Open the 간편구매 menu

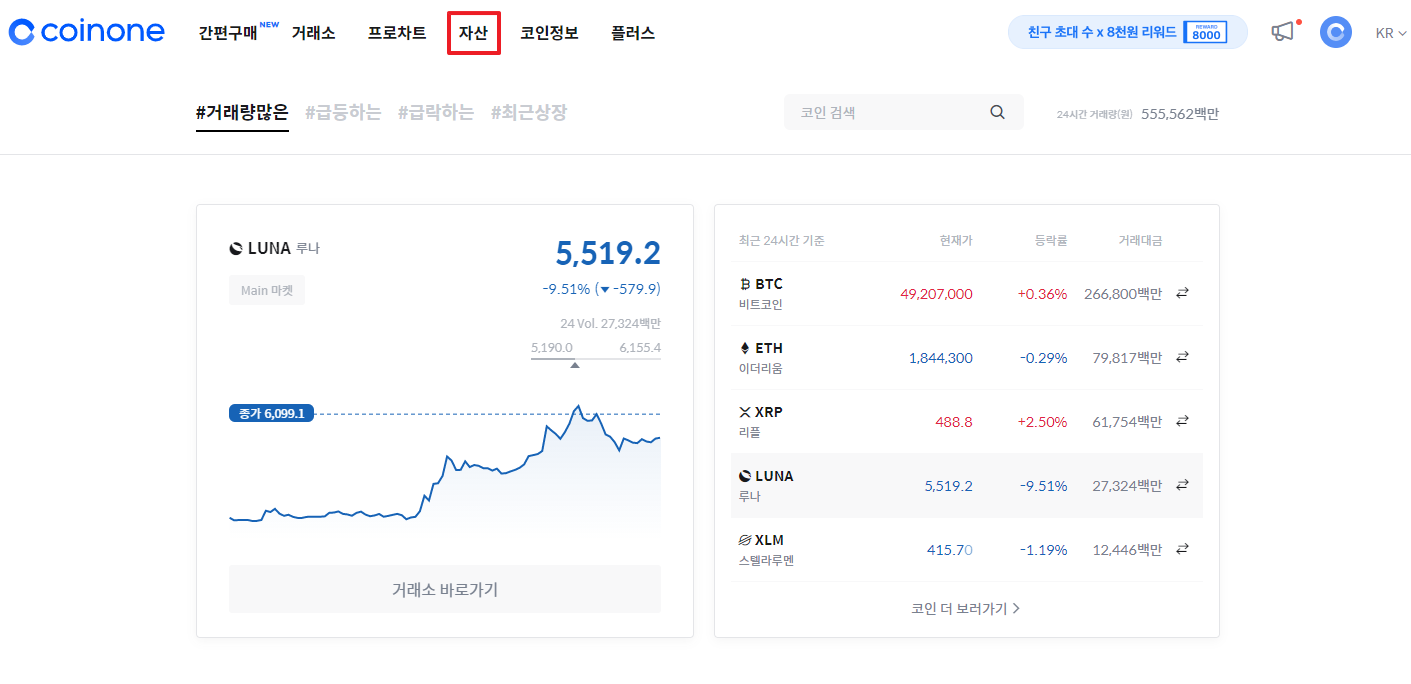coord(228,33)
